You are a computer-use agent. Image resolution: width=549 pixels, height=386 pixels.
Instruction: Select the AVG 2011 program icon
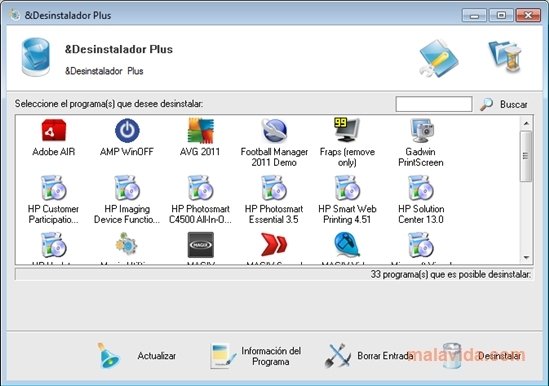[200, 130]
